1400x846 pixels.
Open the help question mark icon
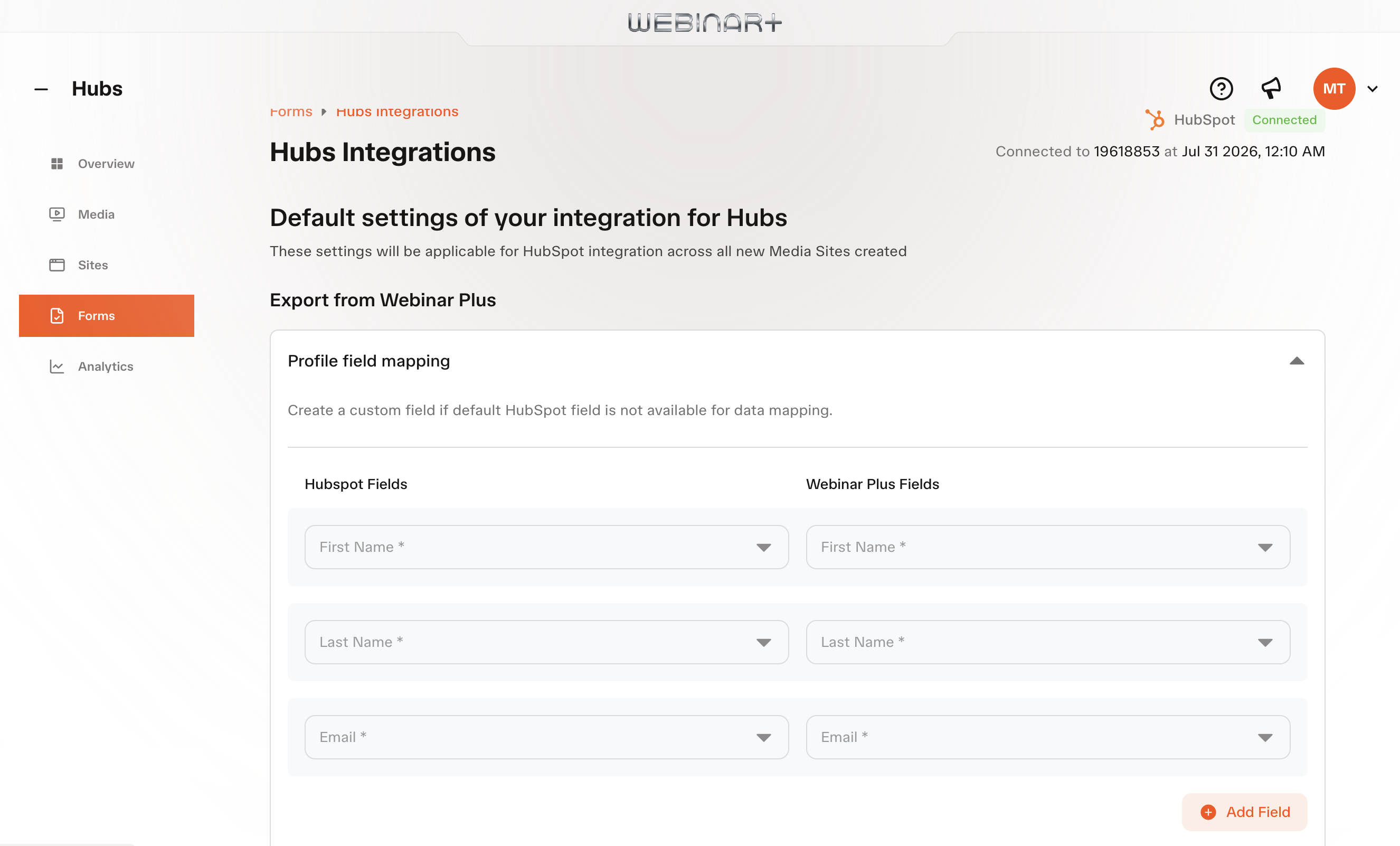click(x=1221, y=89)
